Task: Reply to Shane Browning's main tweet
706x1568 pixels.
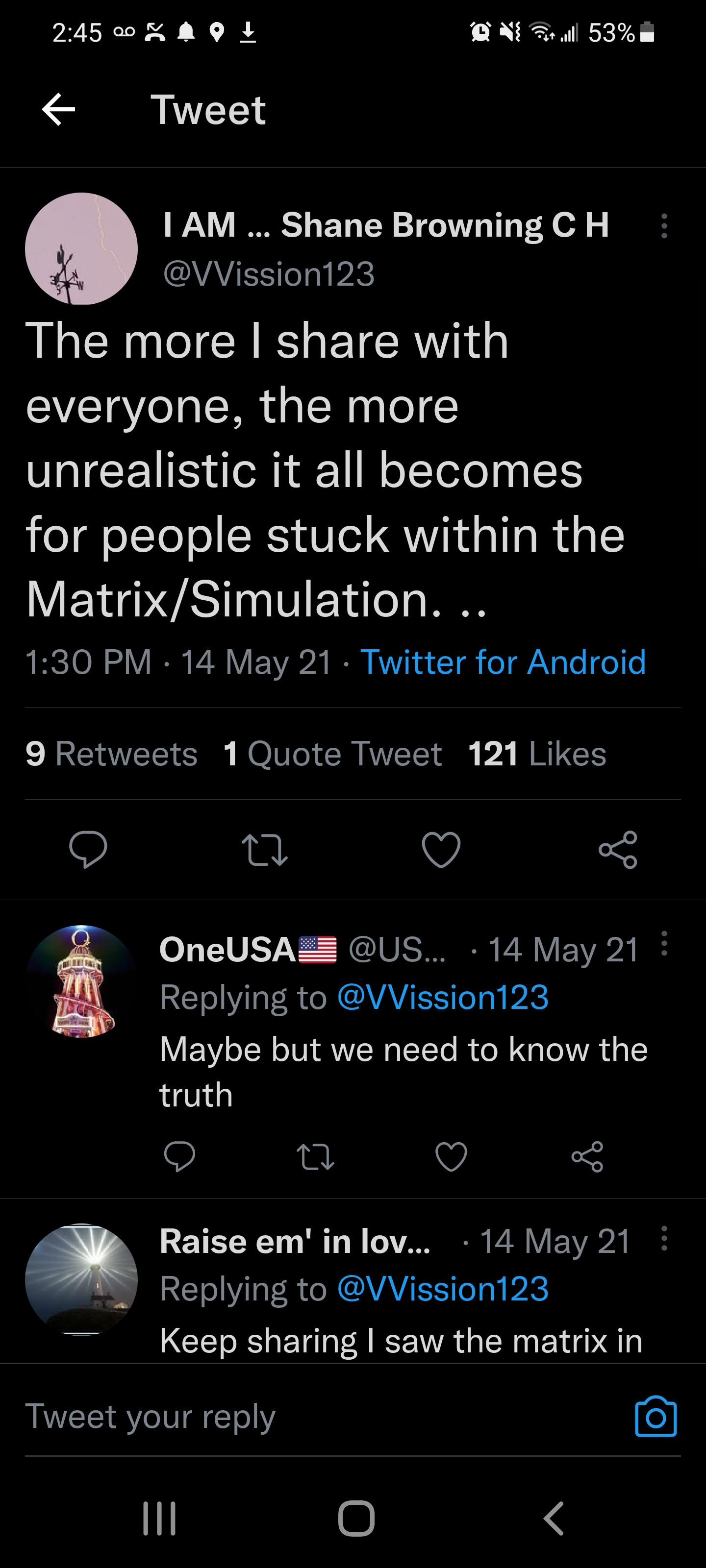Action: [x=88, y=849]
